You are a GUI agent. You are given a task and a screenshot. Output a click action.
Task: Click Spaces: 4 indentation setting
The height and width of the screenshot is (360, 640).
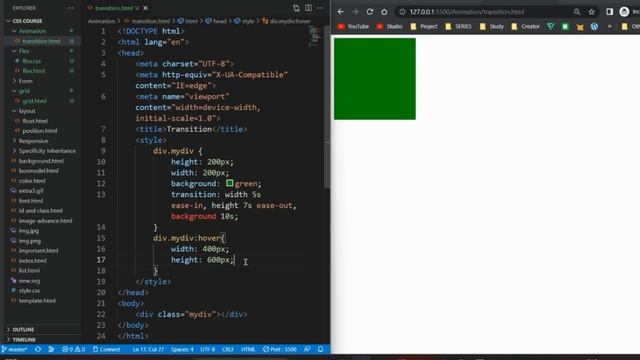point(182,349)
